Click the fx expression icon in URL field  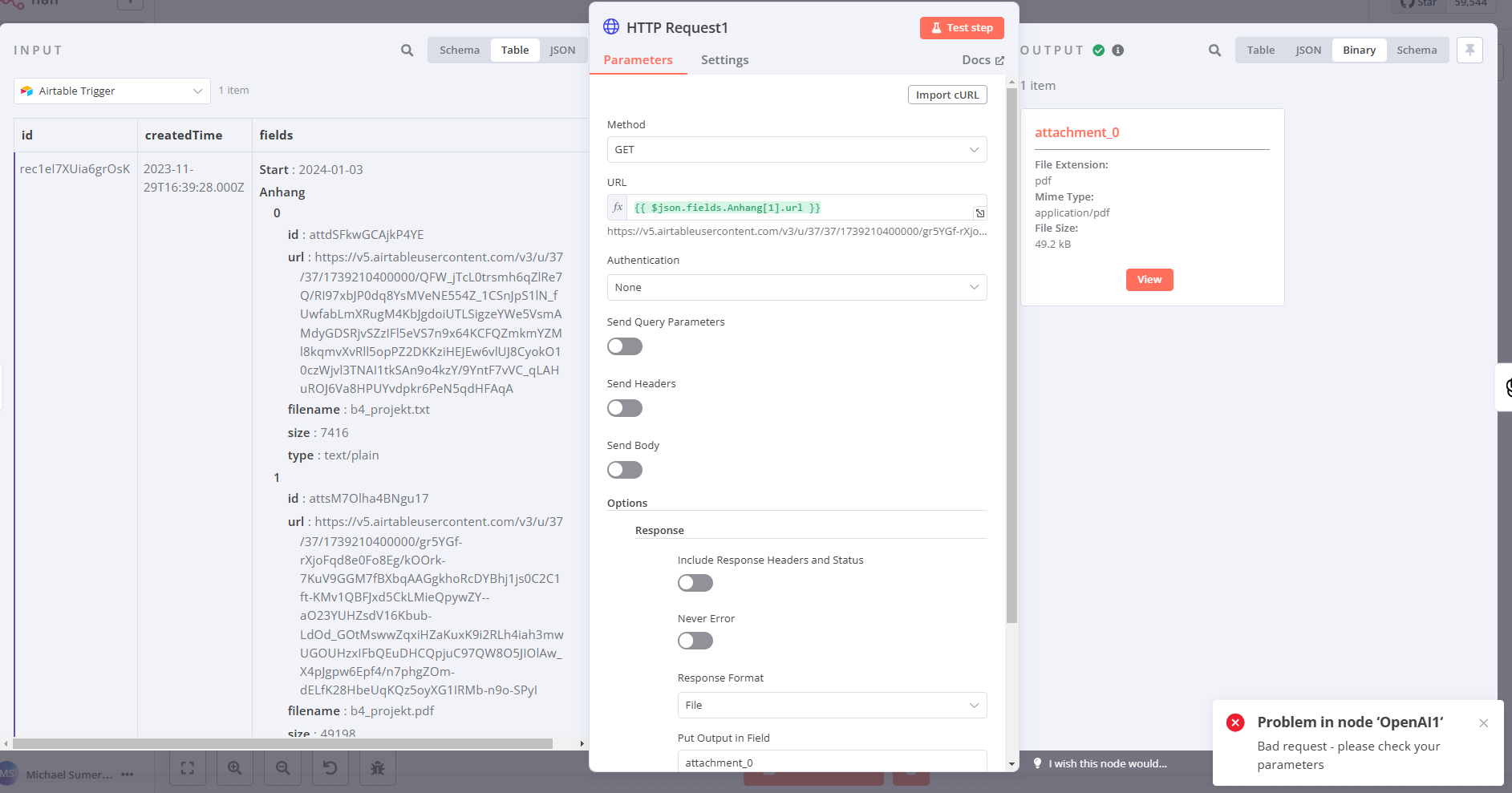(618, 208)
